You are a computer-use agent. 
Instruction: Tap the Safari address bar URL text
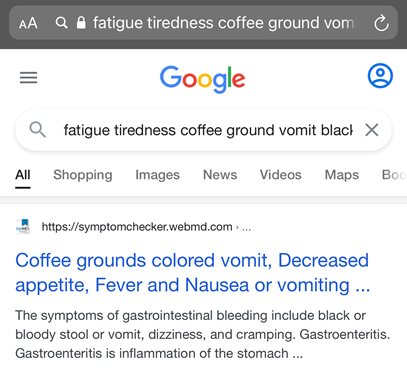(x=223, y=23)
